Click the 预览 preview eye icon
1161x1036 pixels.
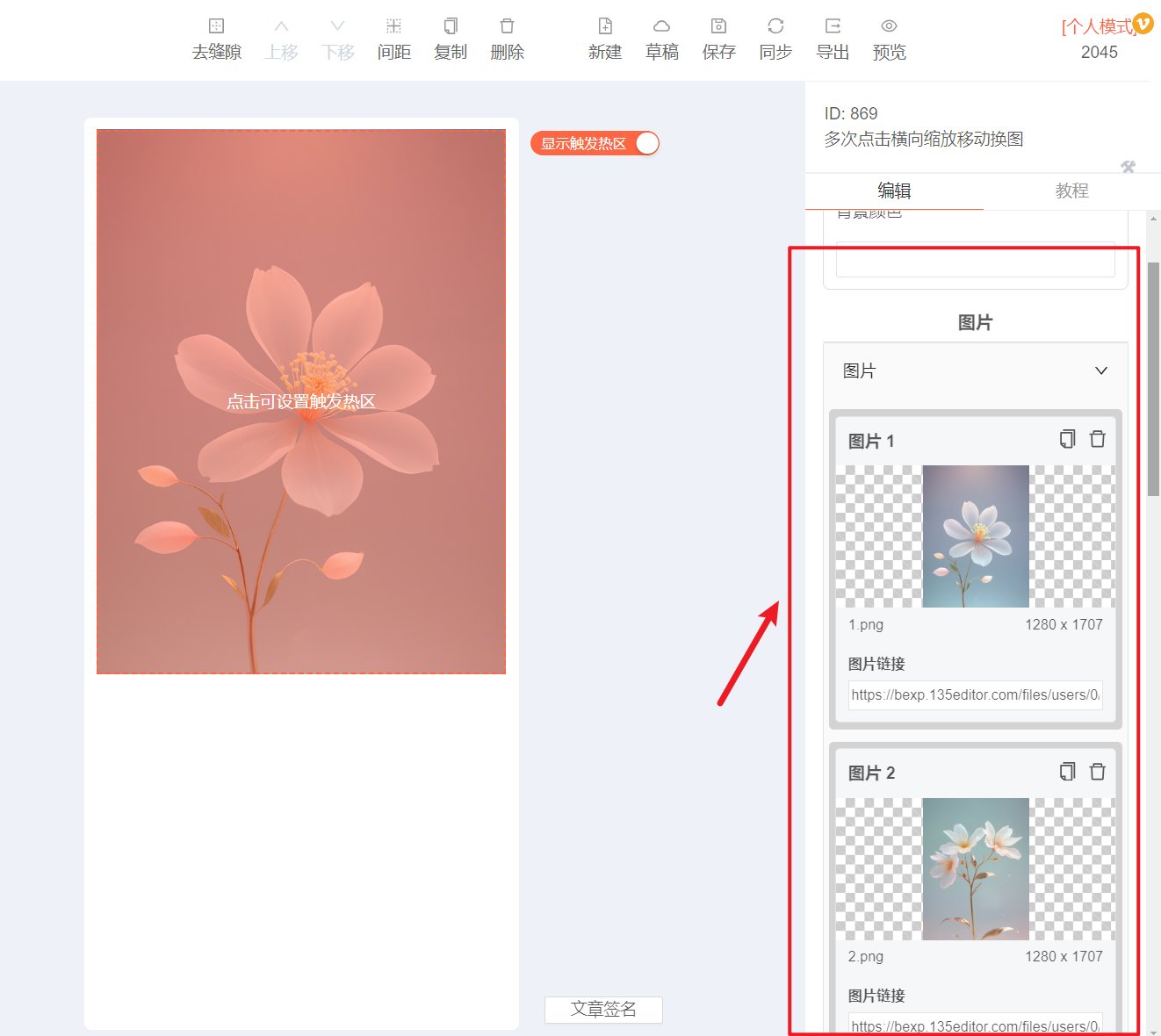(889, 26)
